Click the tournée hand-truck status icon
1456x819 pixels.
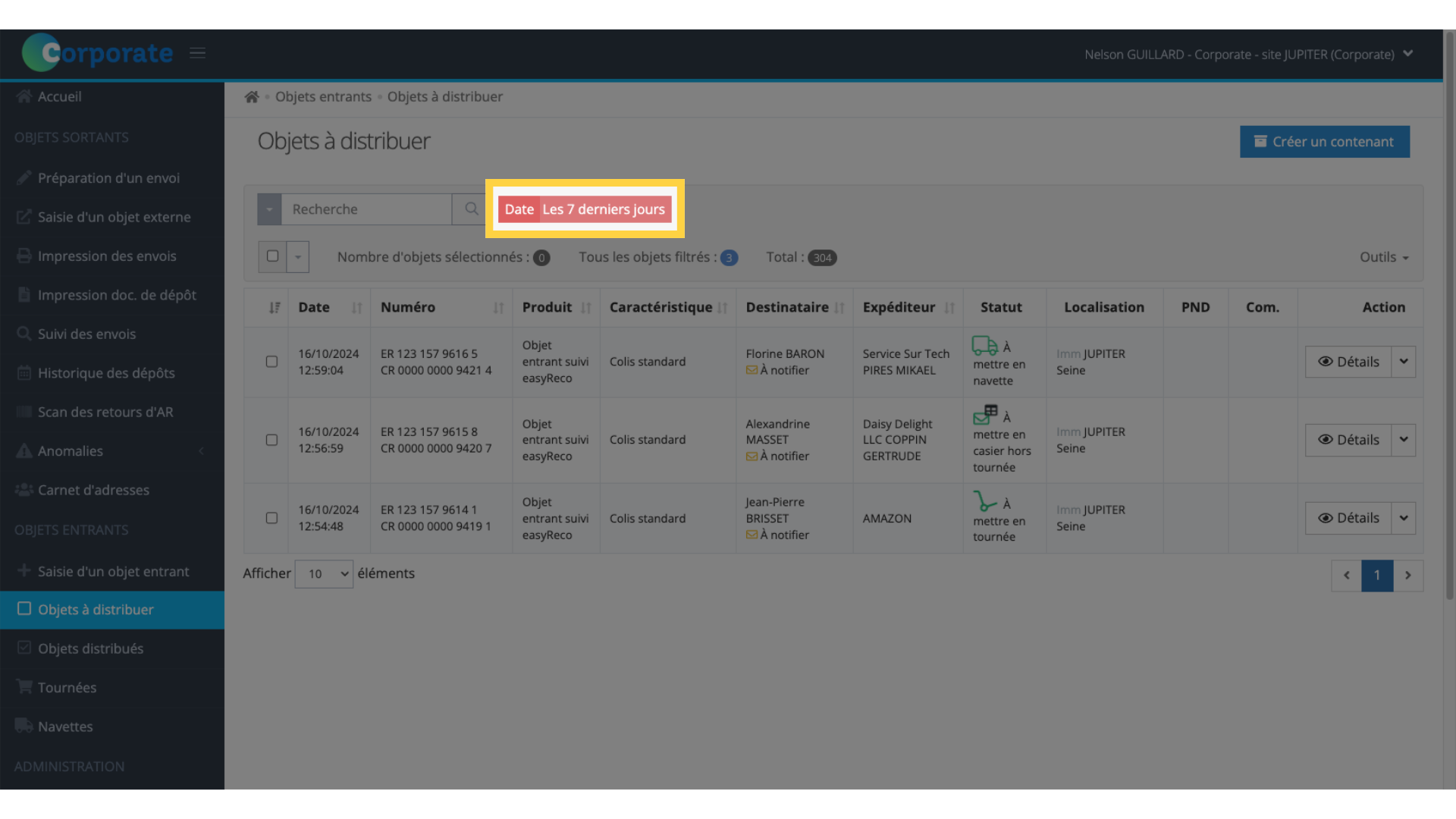984,501
